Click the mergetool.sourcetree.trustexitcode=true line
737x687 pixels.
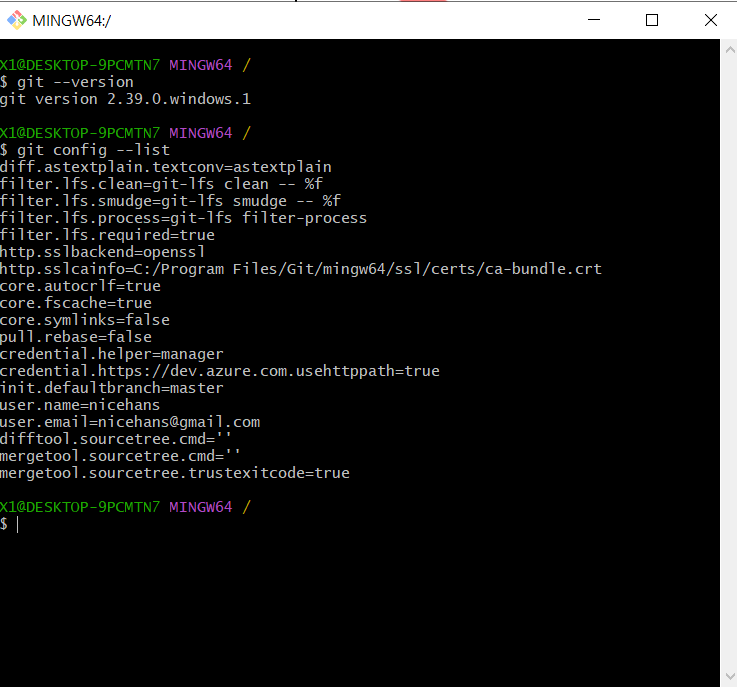175,473
